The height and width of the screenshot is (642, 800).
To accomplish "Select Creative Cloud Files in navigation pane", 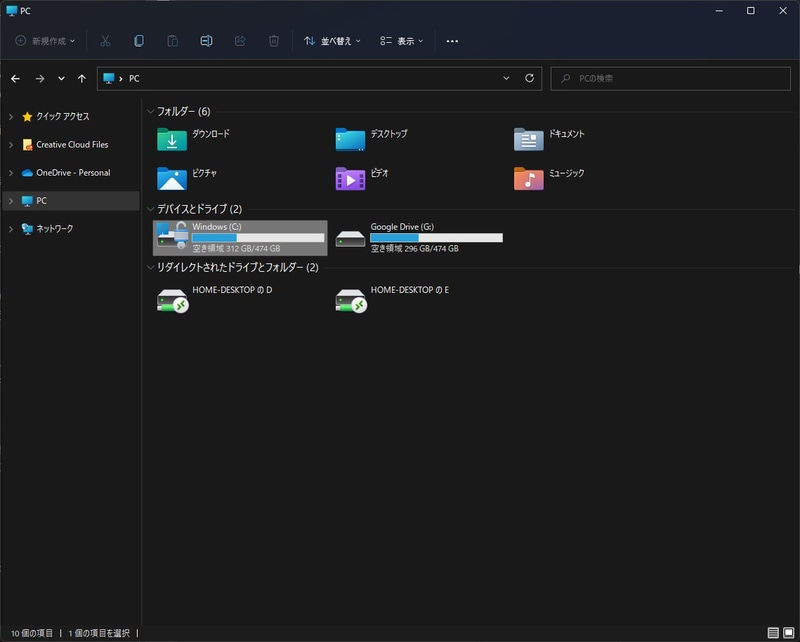I will click(x=72, y=145).
